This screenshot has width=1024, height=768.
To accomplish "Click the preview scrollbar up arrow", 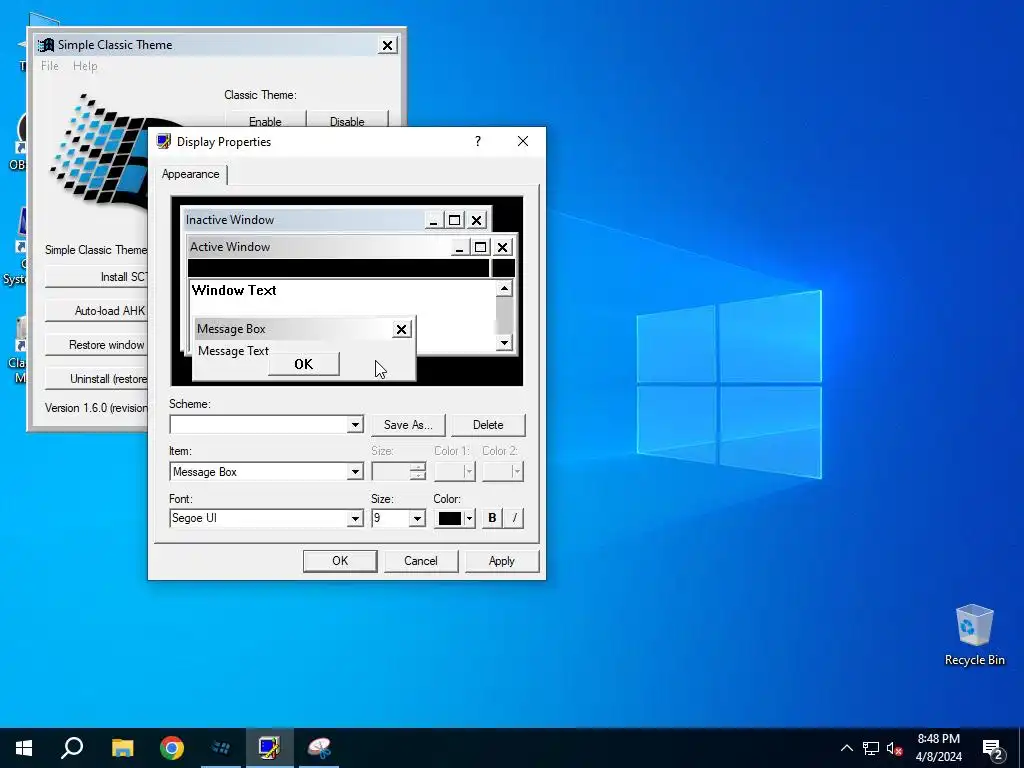I will point(504,289).
